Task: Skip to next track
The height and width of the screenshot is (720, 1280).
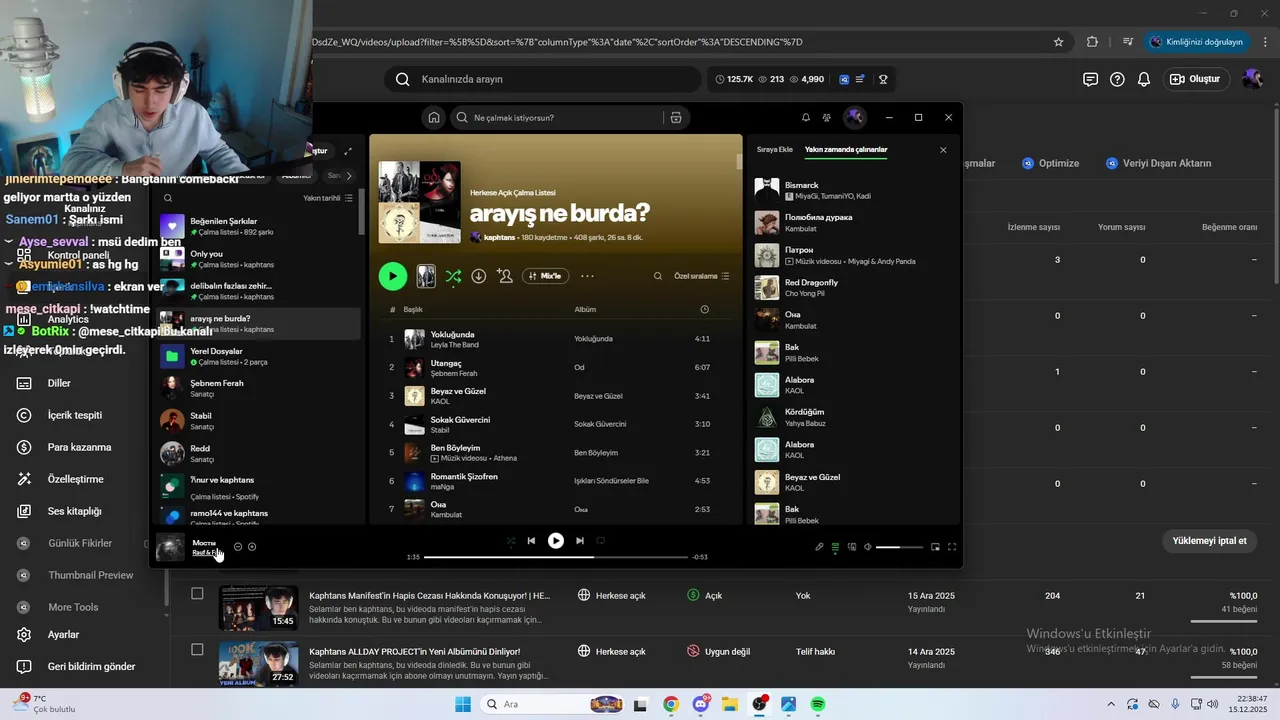Action: 579,541
